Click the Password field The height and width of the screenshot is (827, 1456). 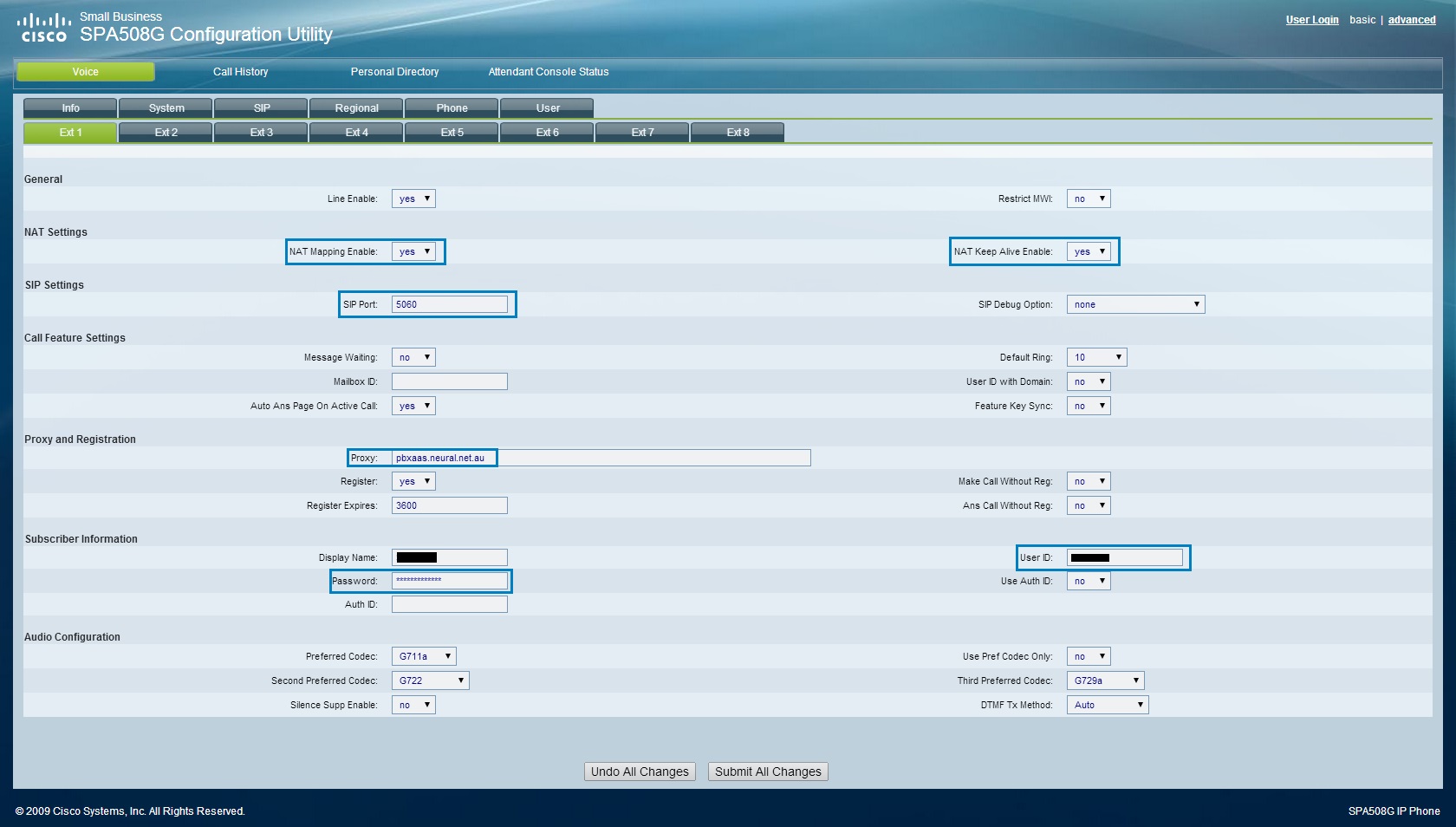450,581
